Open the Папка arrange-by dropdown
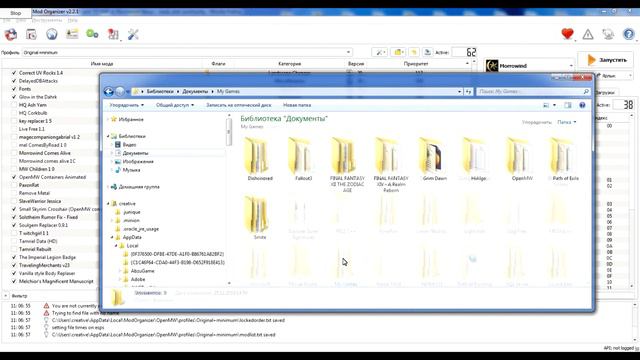The height and width of the screenshot is (360, 640). pyautogui.click(x=567, y=122)
